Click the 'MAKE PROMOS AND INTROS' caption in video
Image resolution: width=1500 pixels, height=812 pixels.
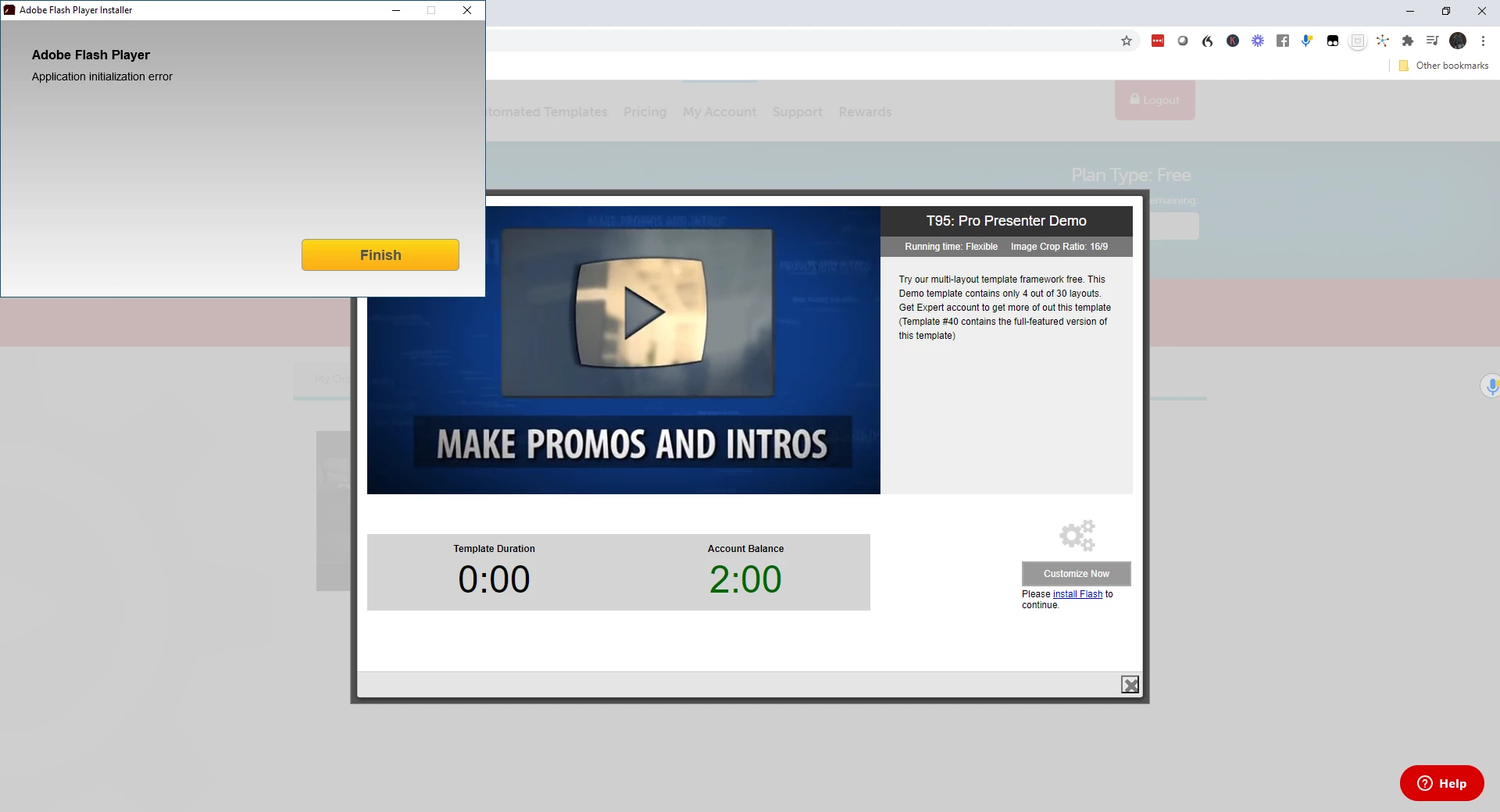pyautogui.click(x=632, y=444)
